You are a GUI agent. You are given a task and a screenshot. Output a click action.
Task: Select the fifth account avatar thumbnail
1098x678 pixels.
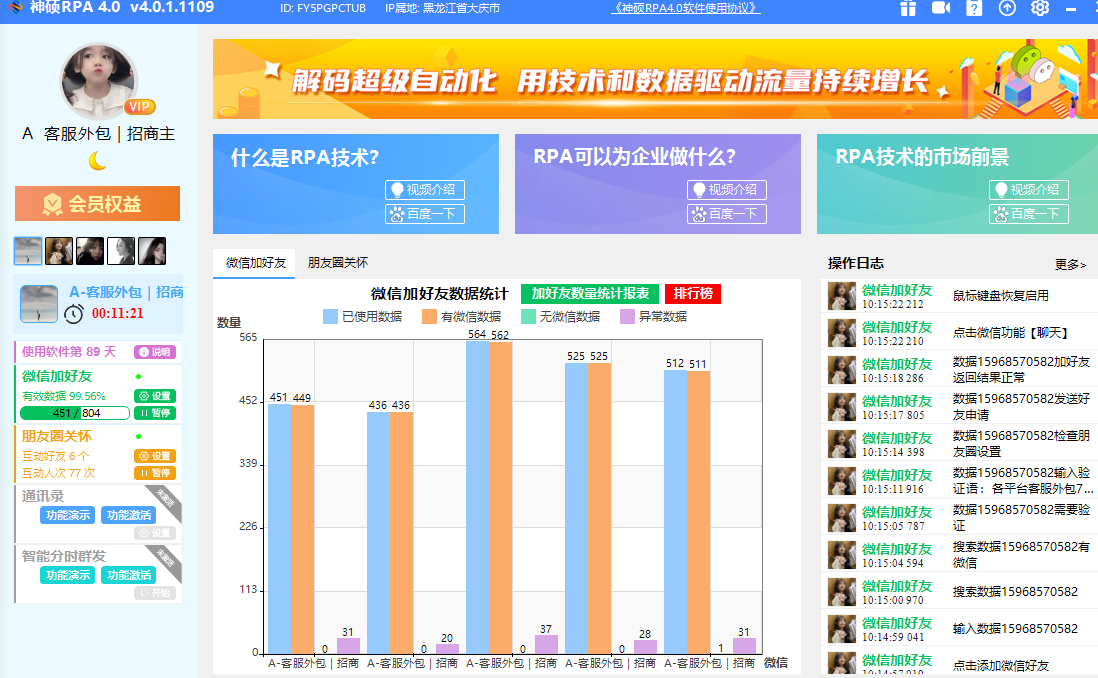[152, 251]
